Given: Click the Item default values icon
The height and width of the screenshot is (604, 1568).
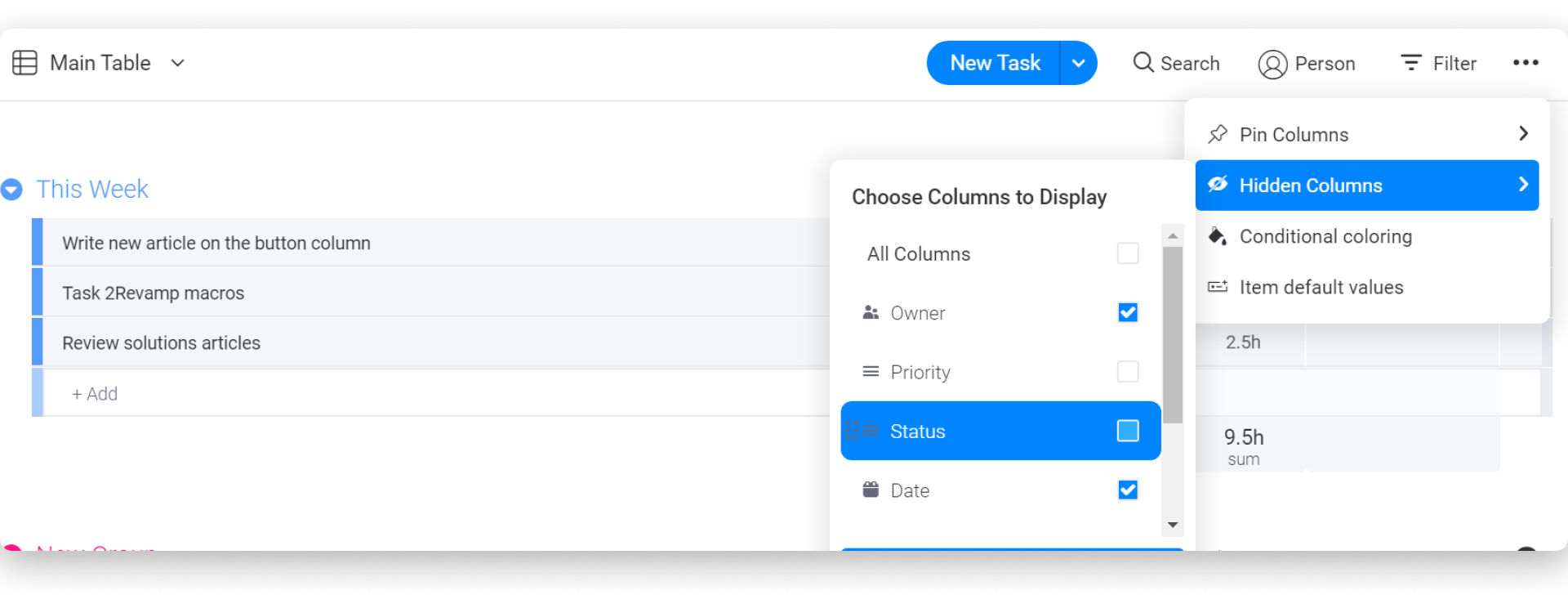Looking at the screenshot, I should [x=1218, y=287].
